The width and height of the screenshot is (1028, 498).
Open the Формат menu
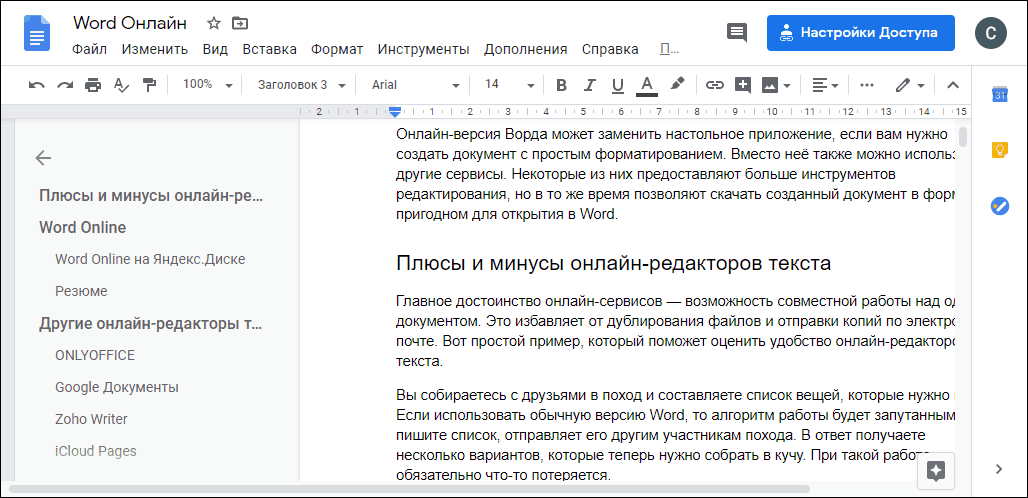[x=337, y=49]
